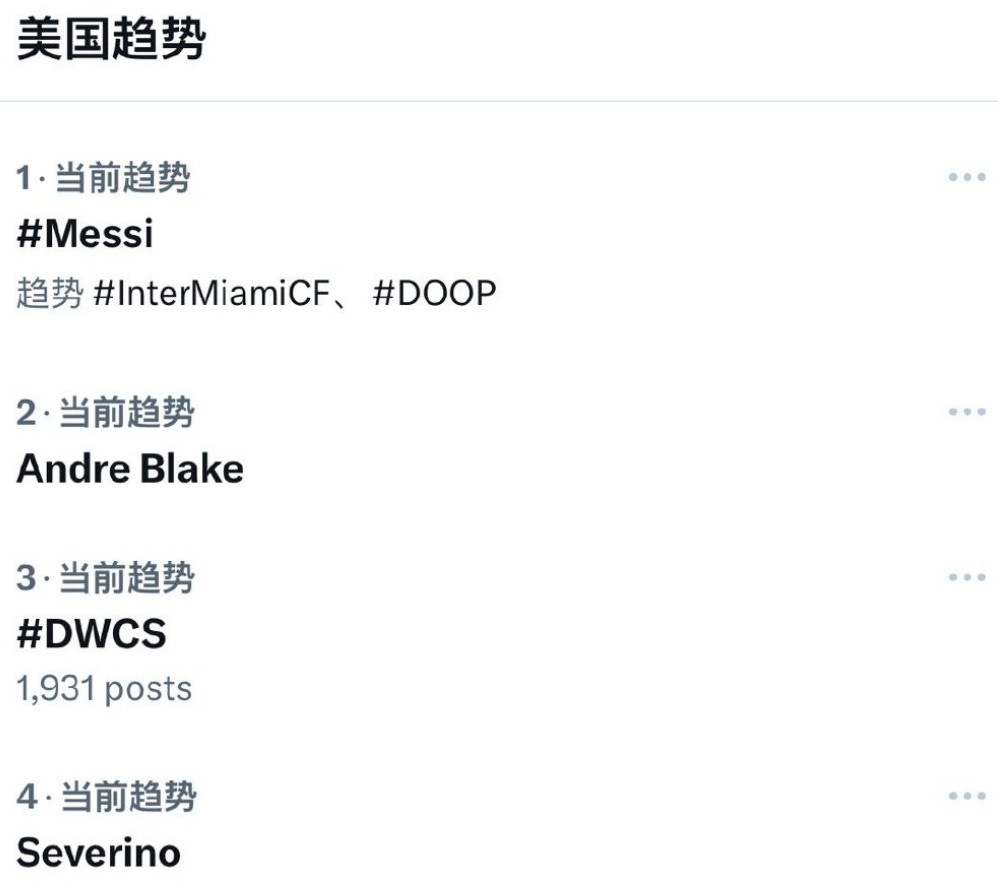998x884 pixels.
Task: Click the 当前趋势 label above Severino
Action: click(128, 798)
